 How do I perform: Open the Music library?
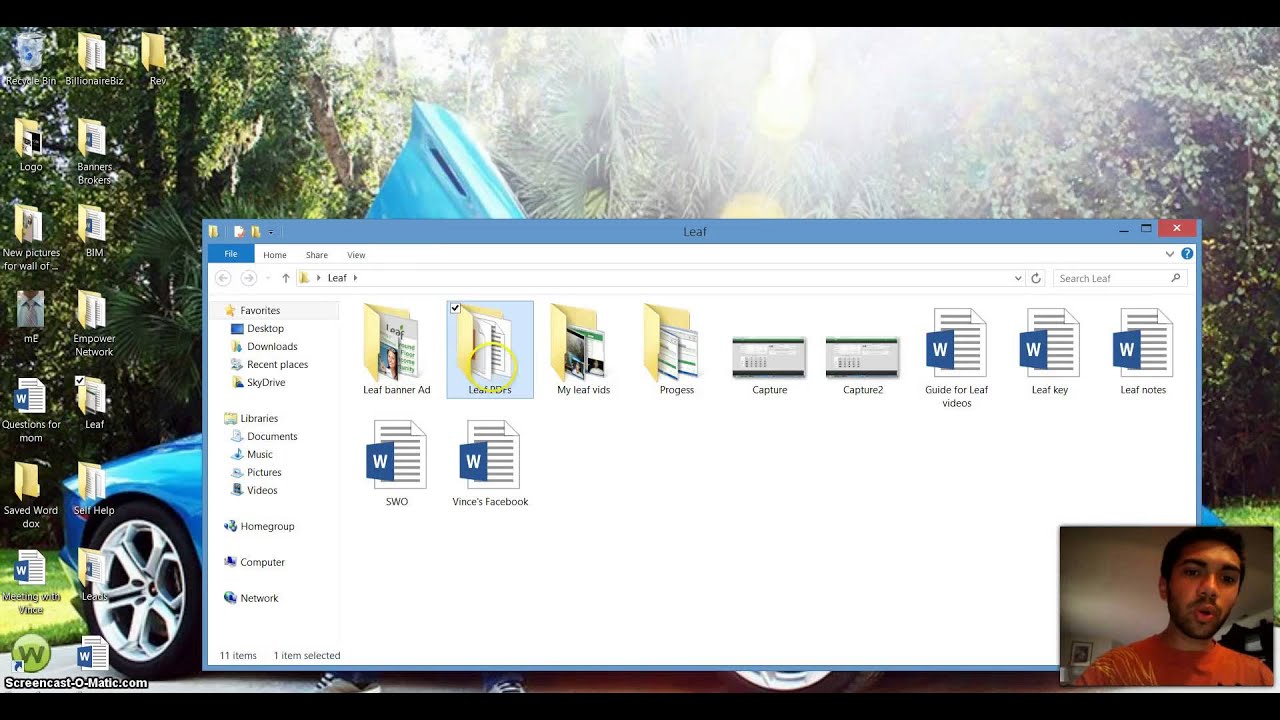point(259,455)
